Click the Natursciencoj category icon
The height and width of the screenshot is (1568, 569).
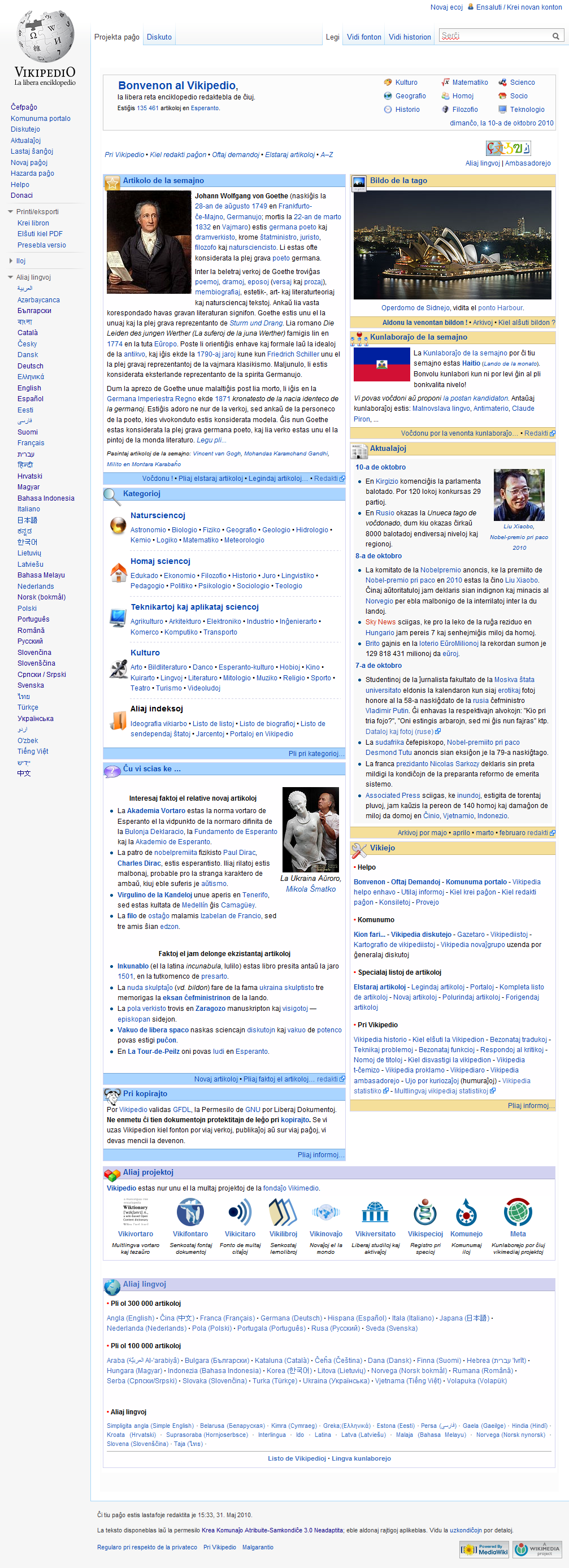tap(118, 525)
